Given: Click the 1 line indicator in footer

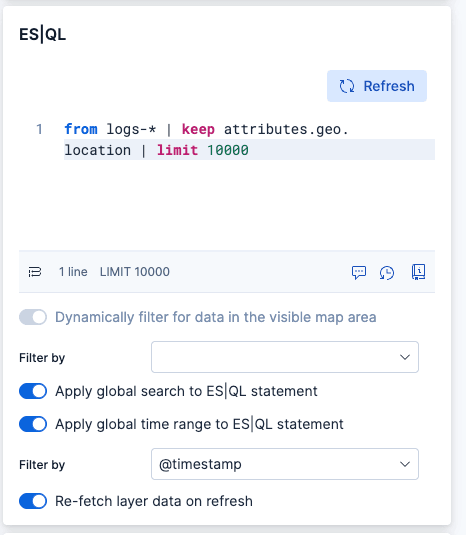Looking at the screenshot, I should (x=73, y=272).
